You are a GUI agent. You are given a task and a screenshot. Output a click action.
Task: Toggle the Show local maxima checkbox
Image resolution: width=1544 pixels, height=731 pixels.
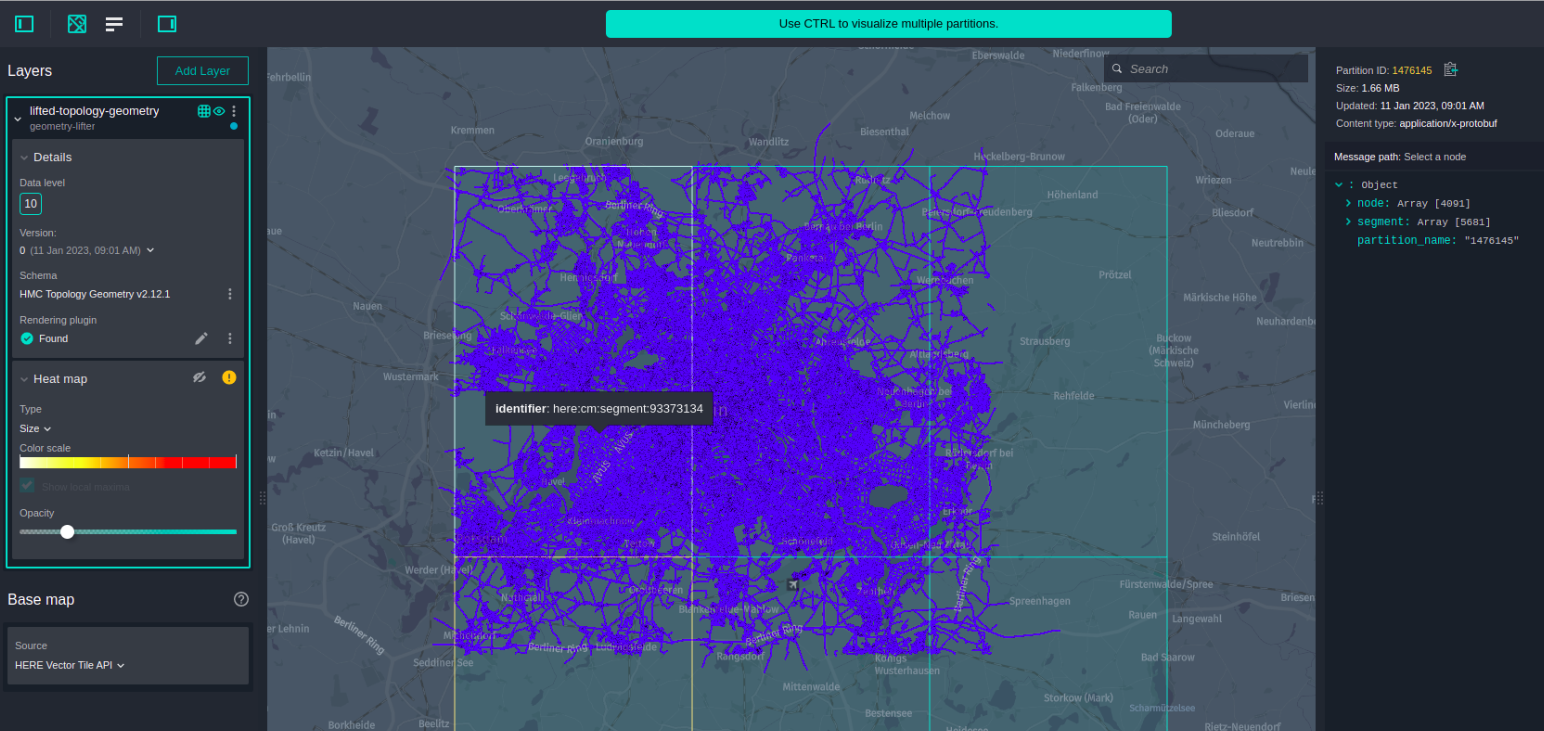click(27, 486)
